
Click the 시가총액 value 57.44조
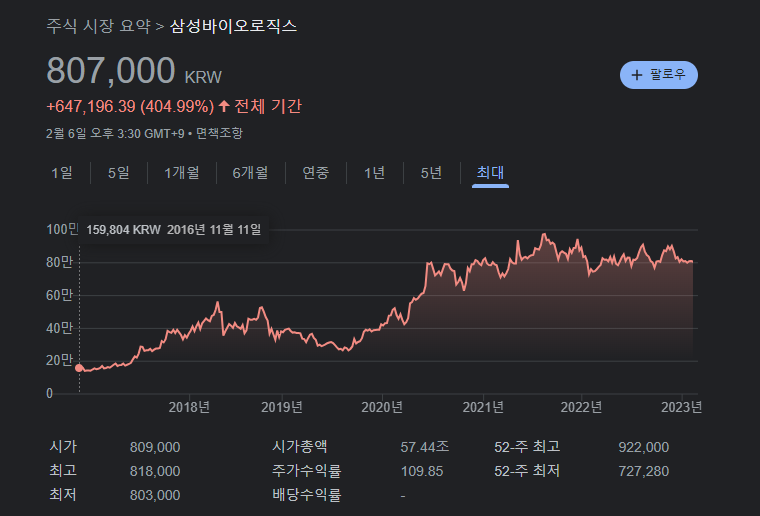[425, 447]
